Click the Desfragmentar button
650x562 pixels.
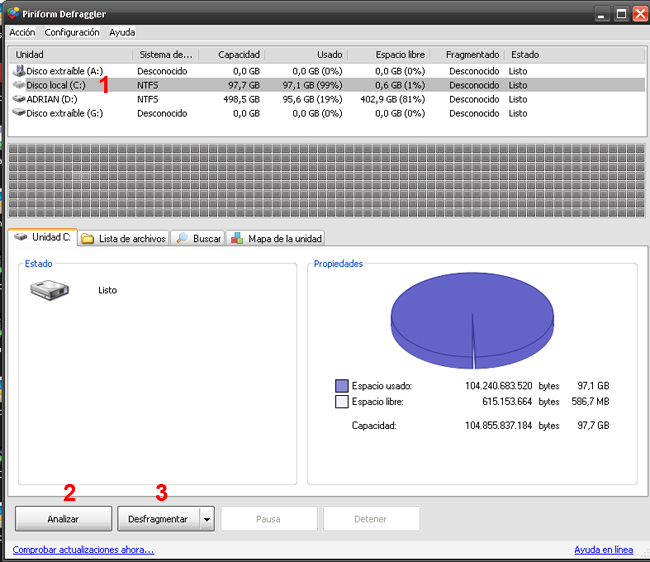(158, 519)
